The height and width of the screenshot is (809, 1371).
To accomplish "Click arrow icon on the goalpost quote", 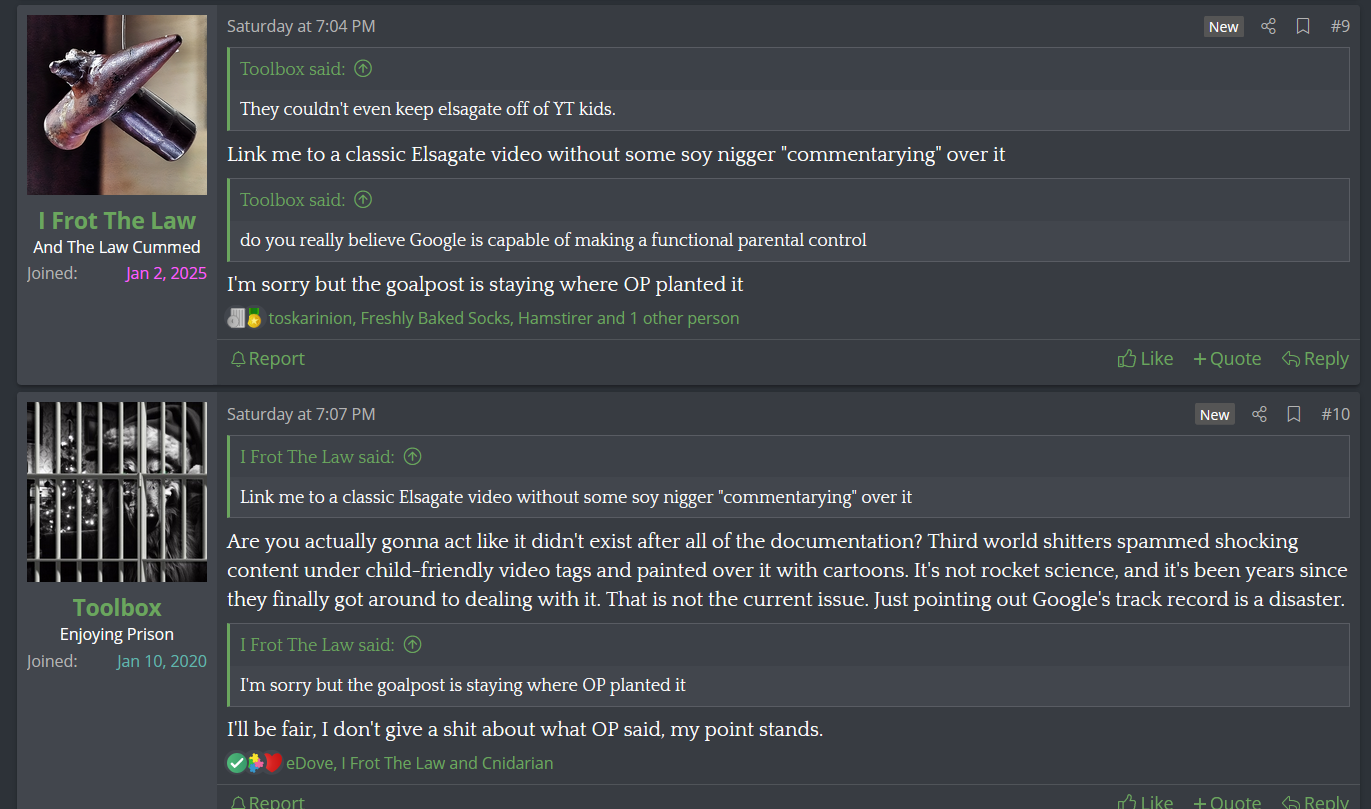I will pos(412,645).
